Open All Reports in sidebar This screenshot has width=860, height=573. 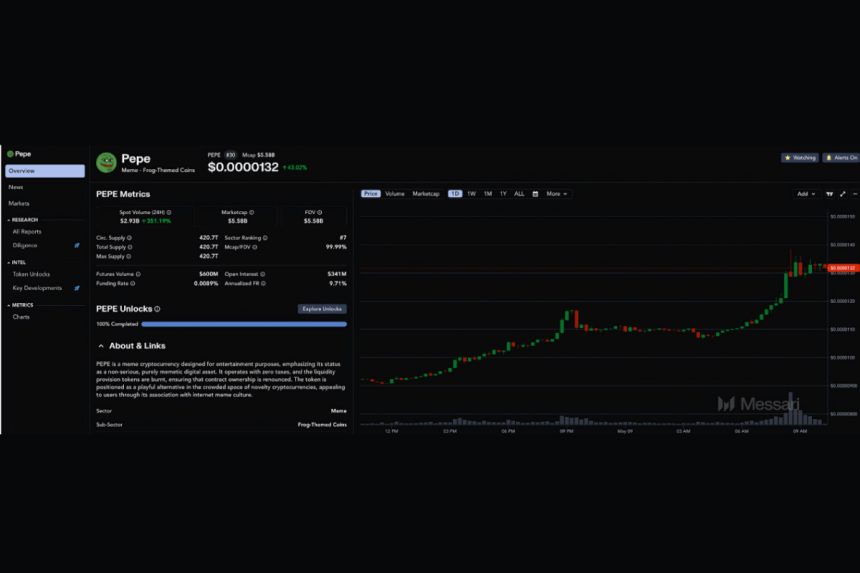point(27,231)
